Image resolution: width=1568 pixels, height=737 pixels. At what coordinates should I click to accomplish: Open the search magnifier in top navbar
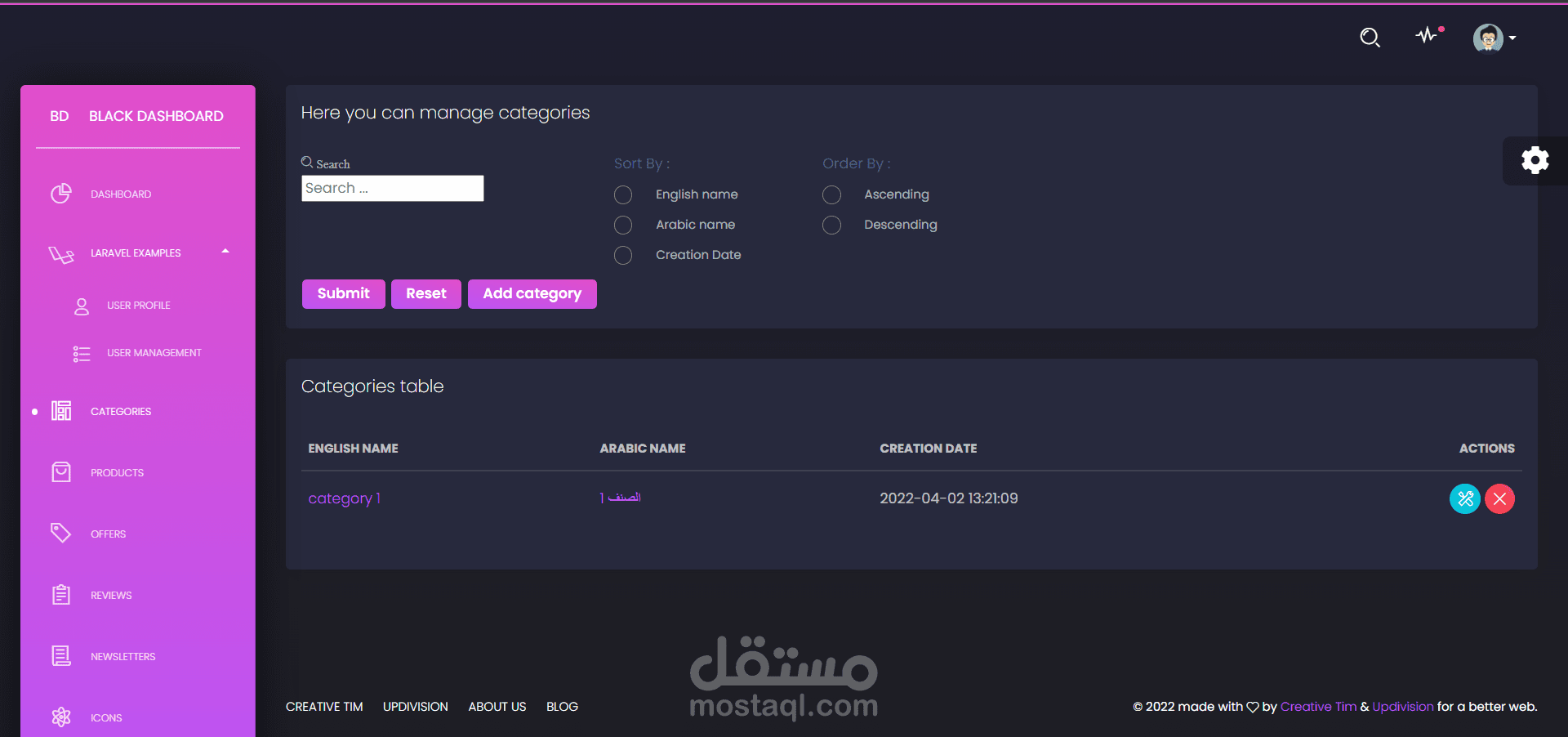pyautogui.click(x=1370, y=38)
